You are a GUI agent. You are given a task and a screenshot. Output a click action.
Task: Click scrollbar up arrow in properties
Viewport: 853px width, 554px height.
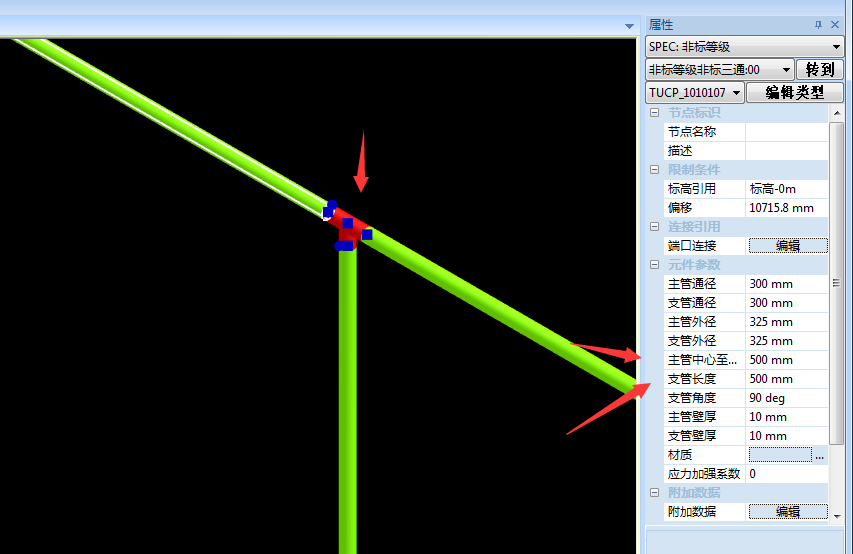(836, 113)
